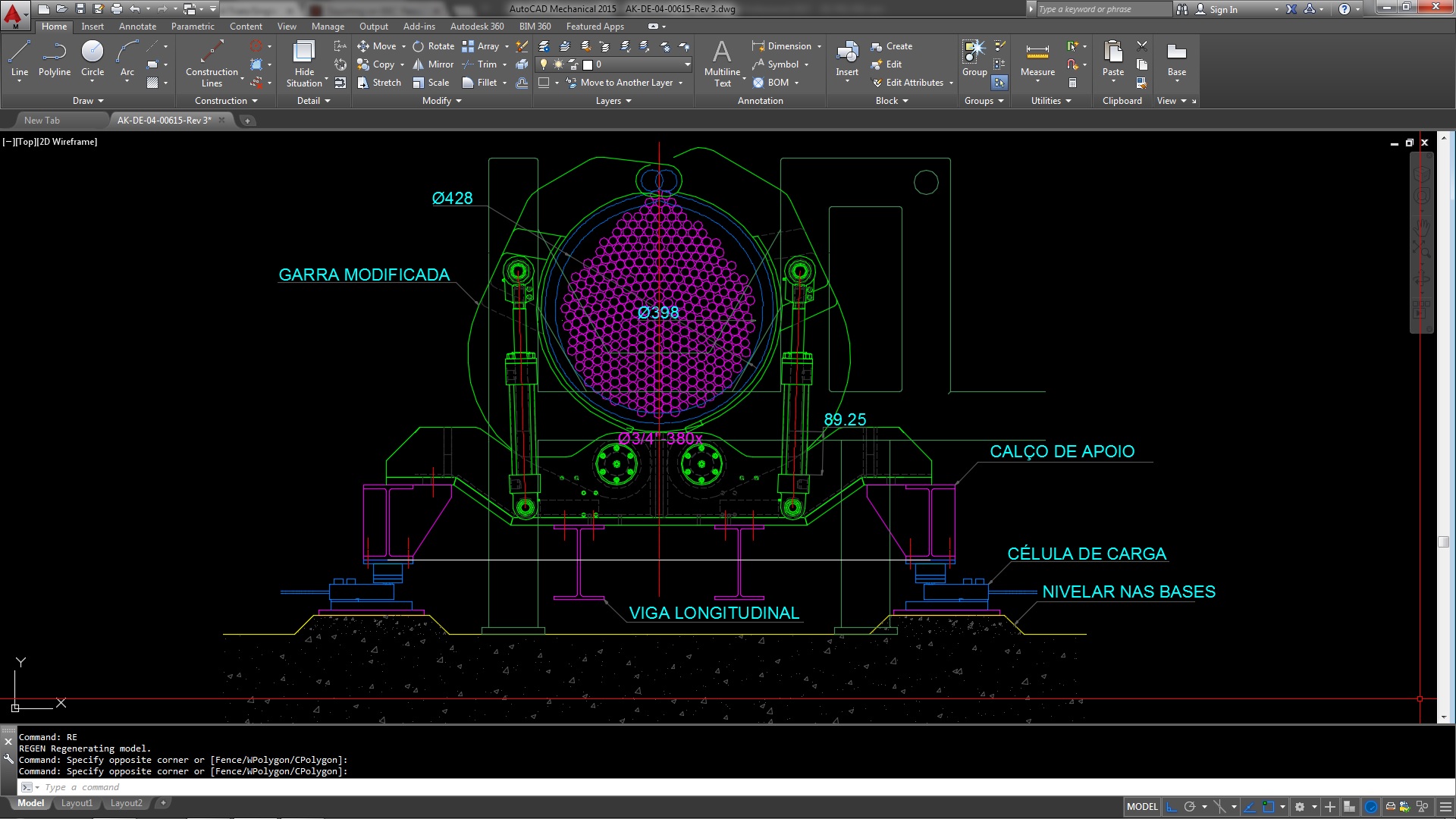Toggle Ortho mode in status bar

(x=1172, y=807)
